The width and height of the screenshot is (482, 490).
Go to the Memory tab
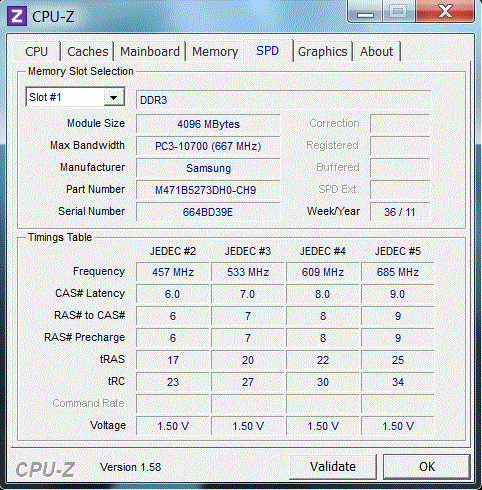215,51
